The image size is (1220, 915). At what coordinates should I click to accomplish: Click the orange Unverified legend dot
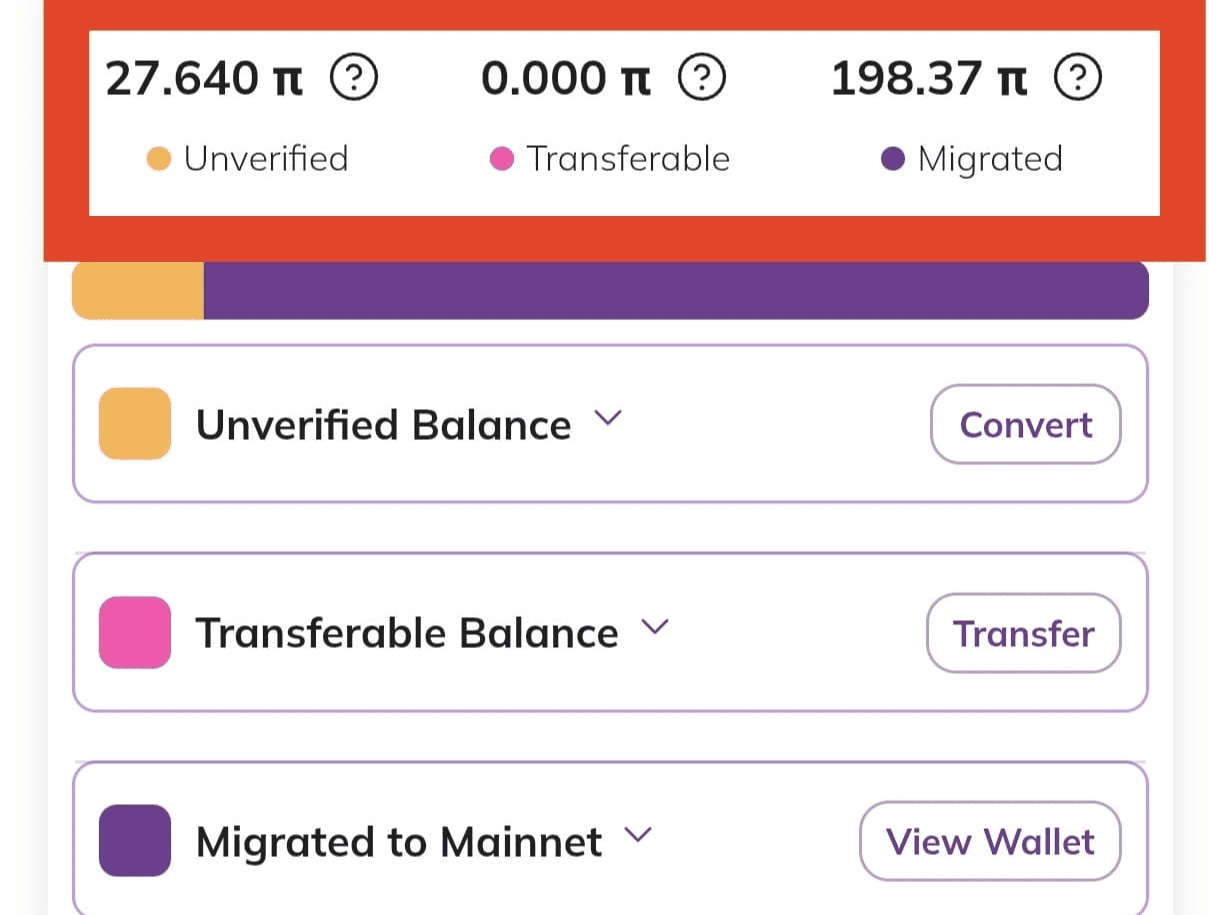click(x=159, y=159)
